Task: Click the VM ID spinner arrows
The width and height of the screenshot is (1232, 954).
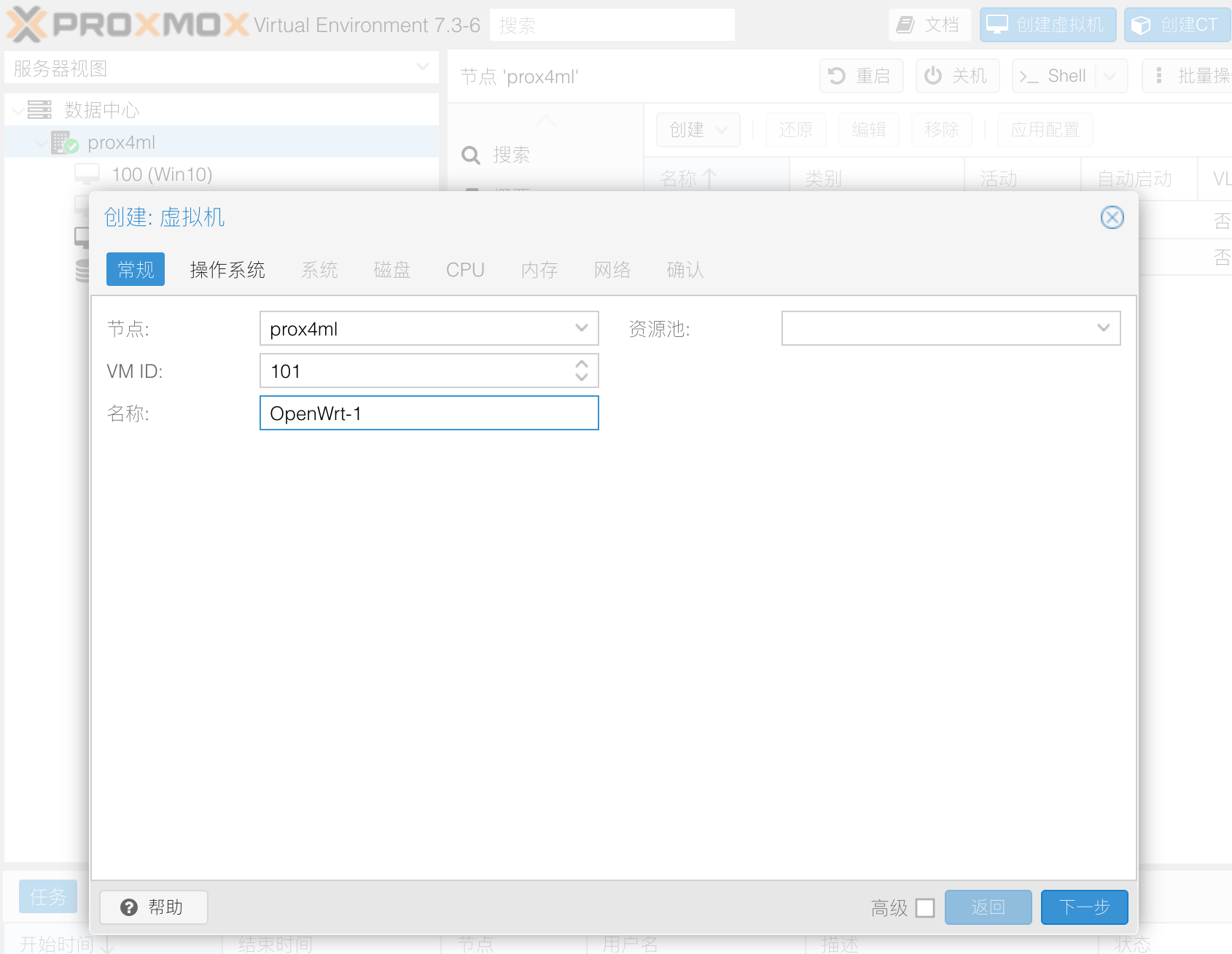Action: click(x=581, y=371)
